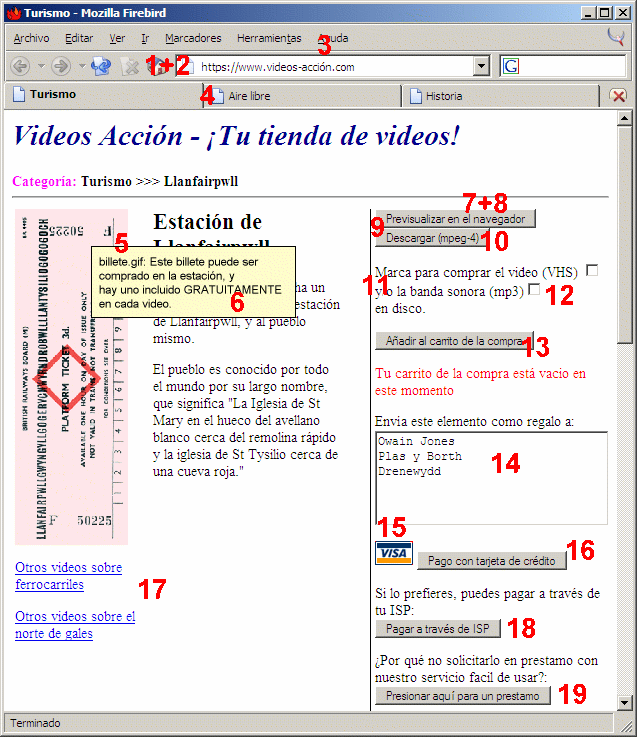Open the Ayuda menu

click(x=333, y=38)
